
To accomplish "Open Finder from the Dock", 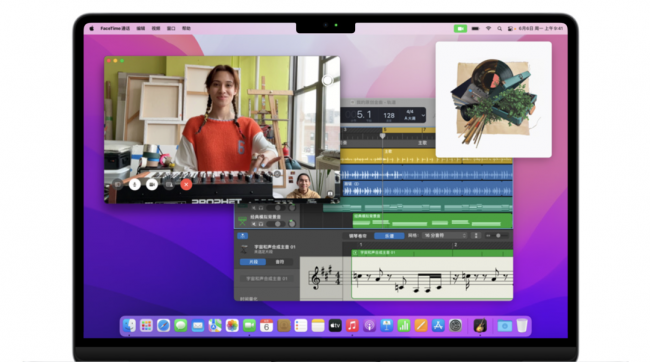I will click(129, 326).
